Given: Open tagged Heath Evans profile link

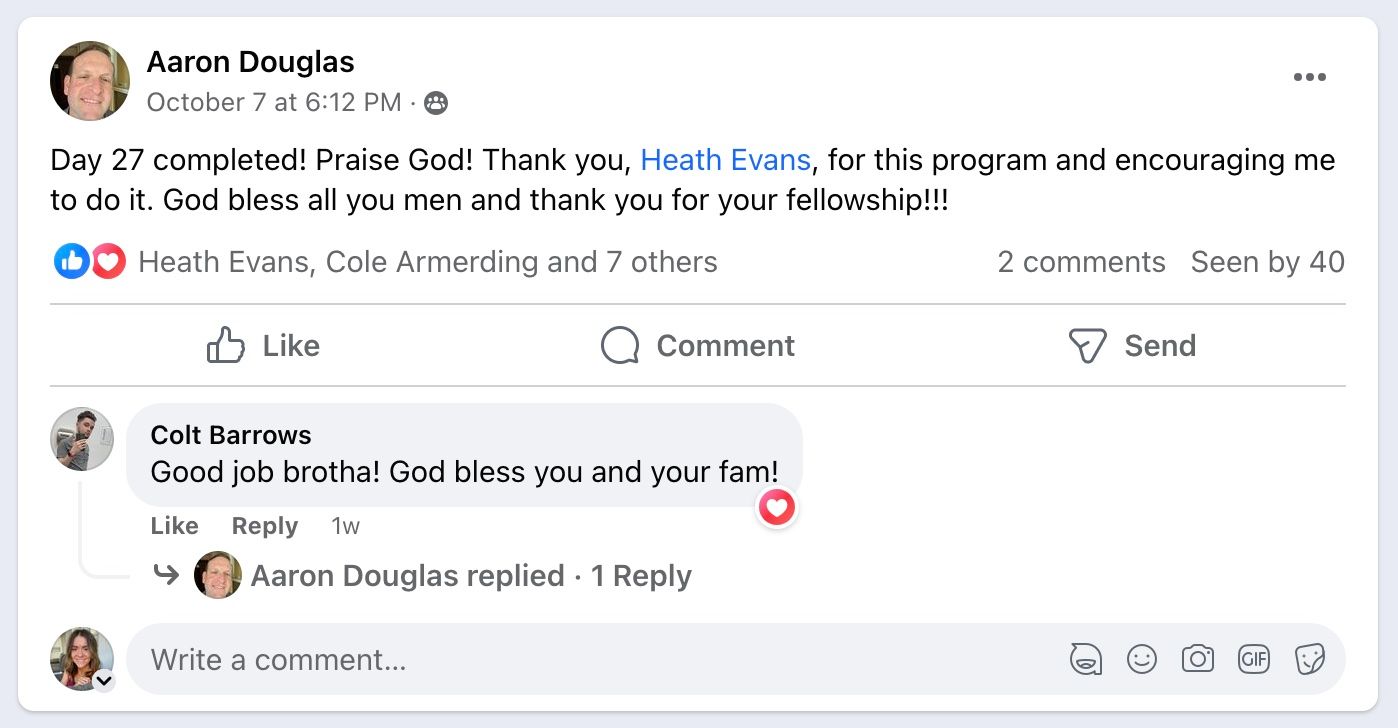Looking at the screenshot, I should [x=725, y=160].
